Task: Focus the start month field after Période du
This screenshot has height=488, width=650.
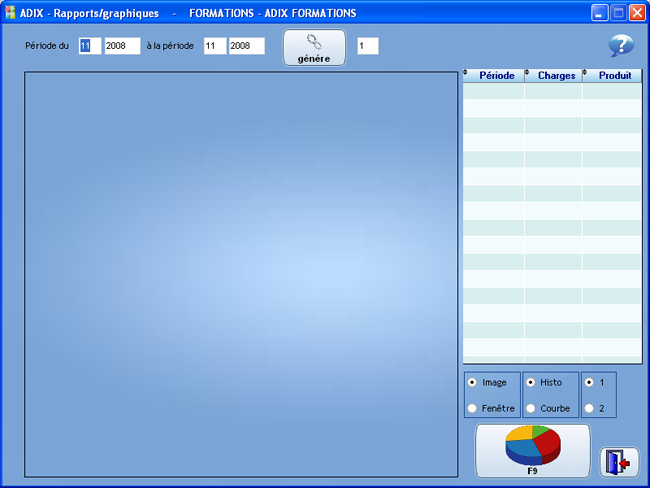Action: click(90, 46)
